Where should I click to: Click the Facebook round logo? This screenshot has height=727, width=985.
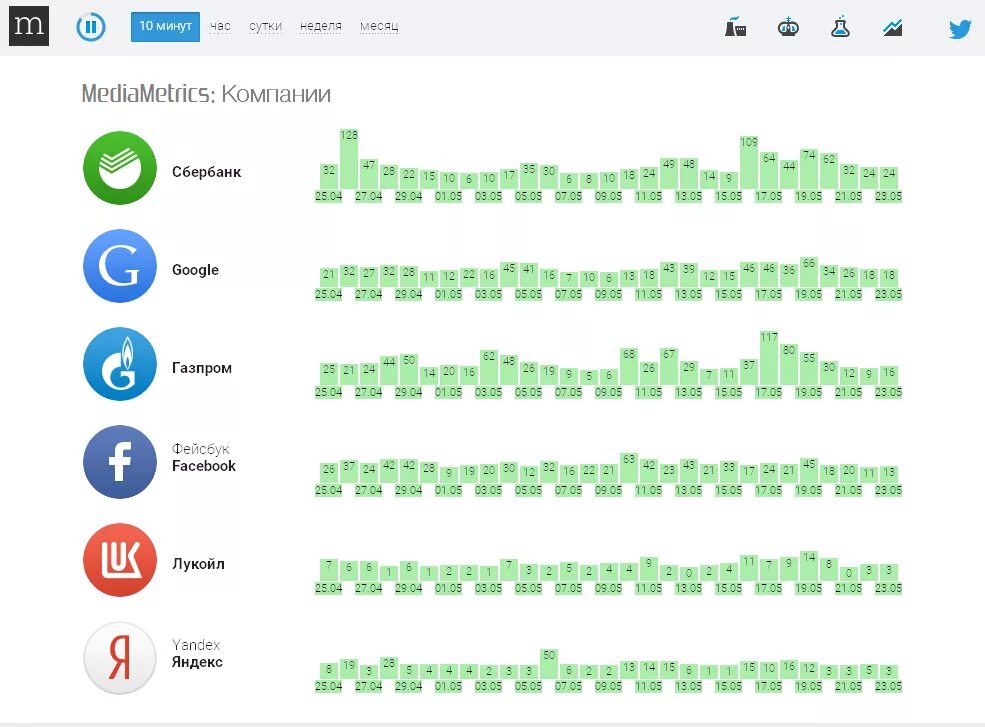coord(119,462)
